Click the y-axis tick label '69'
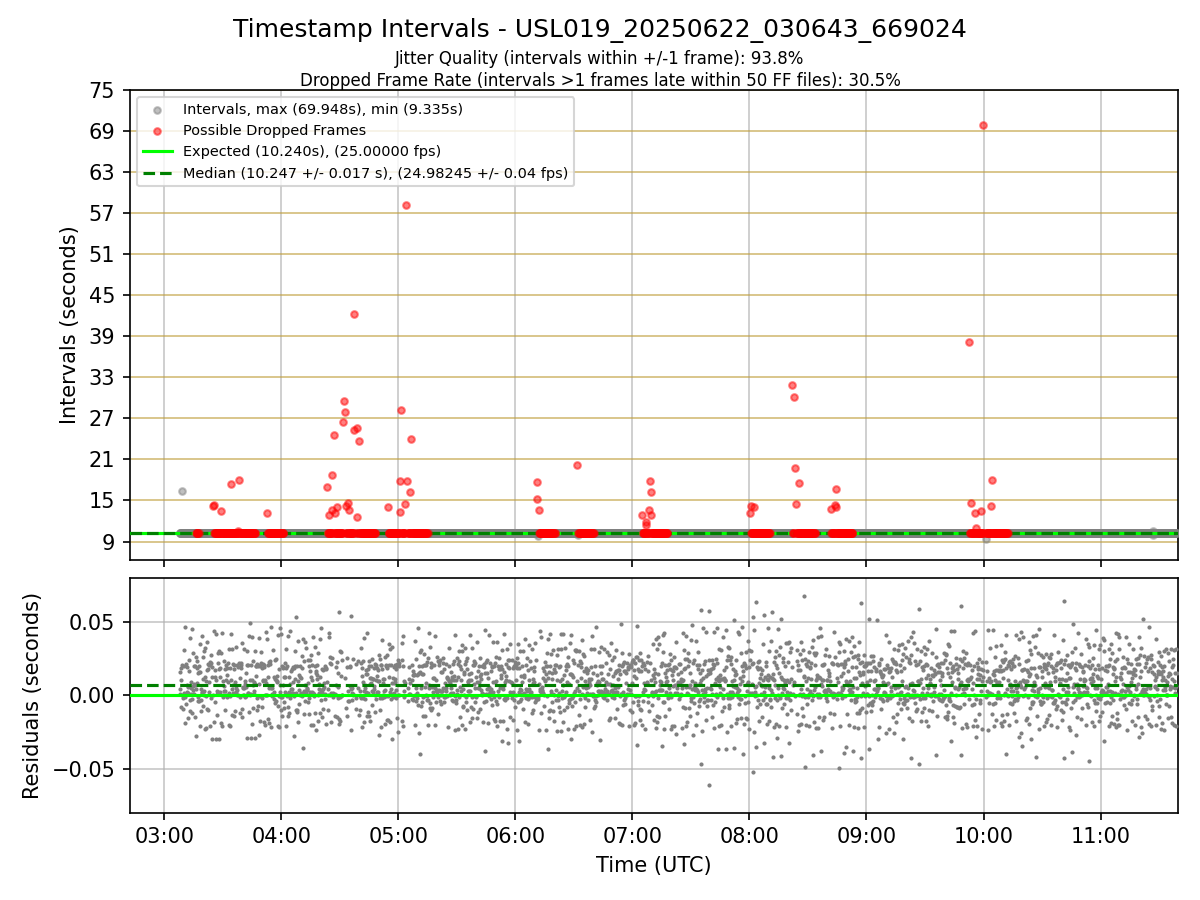 click(103, 131)
